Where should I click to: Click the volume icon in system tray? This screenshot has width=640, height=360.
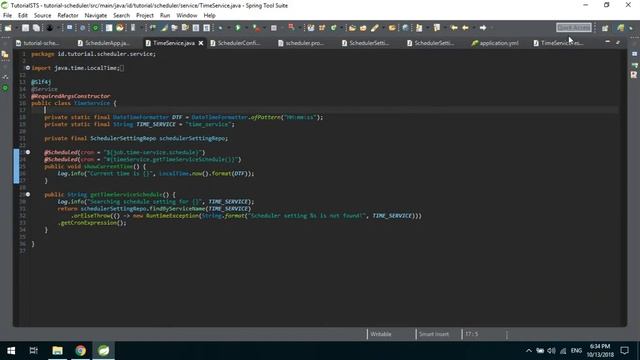coord(551,351)
